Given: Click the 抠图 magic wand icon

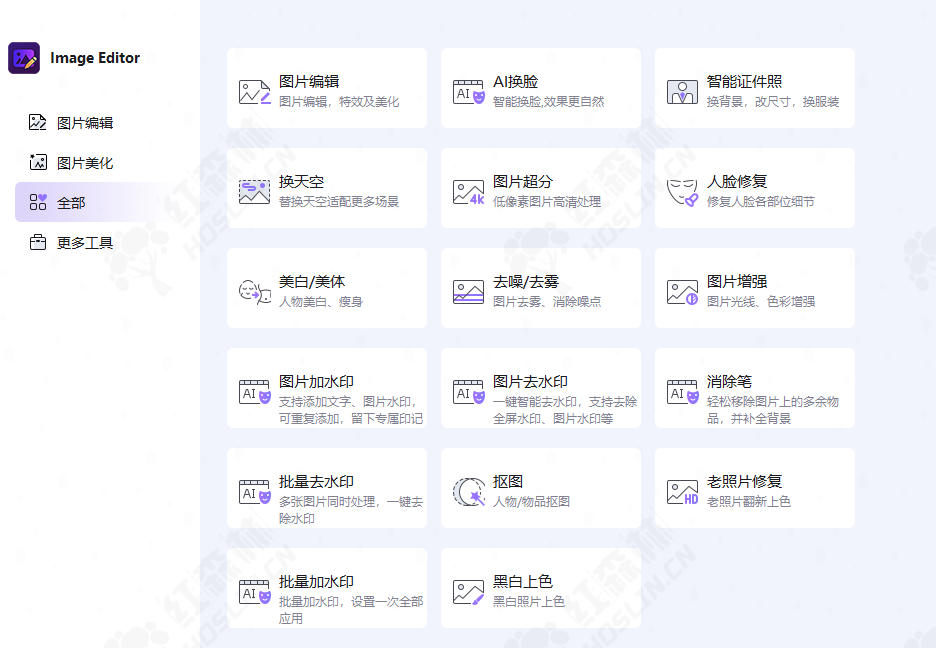Looking at the screenshot, I should [469, 492].
